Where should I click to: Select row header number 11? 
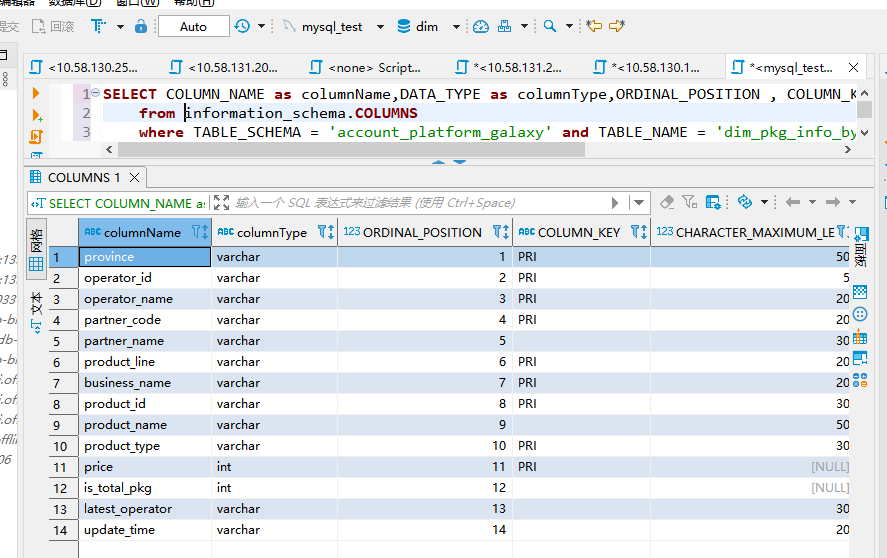point(63,467)
